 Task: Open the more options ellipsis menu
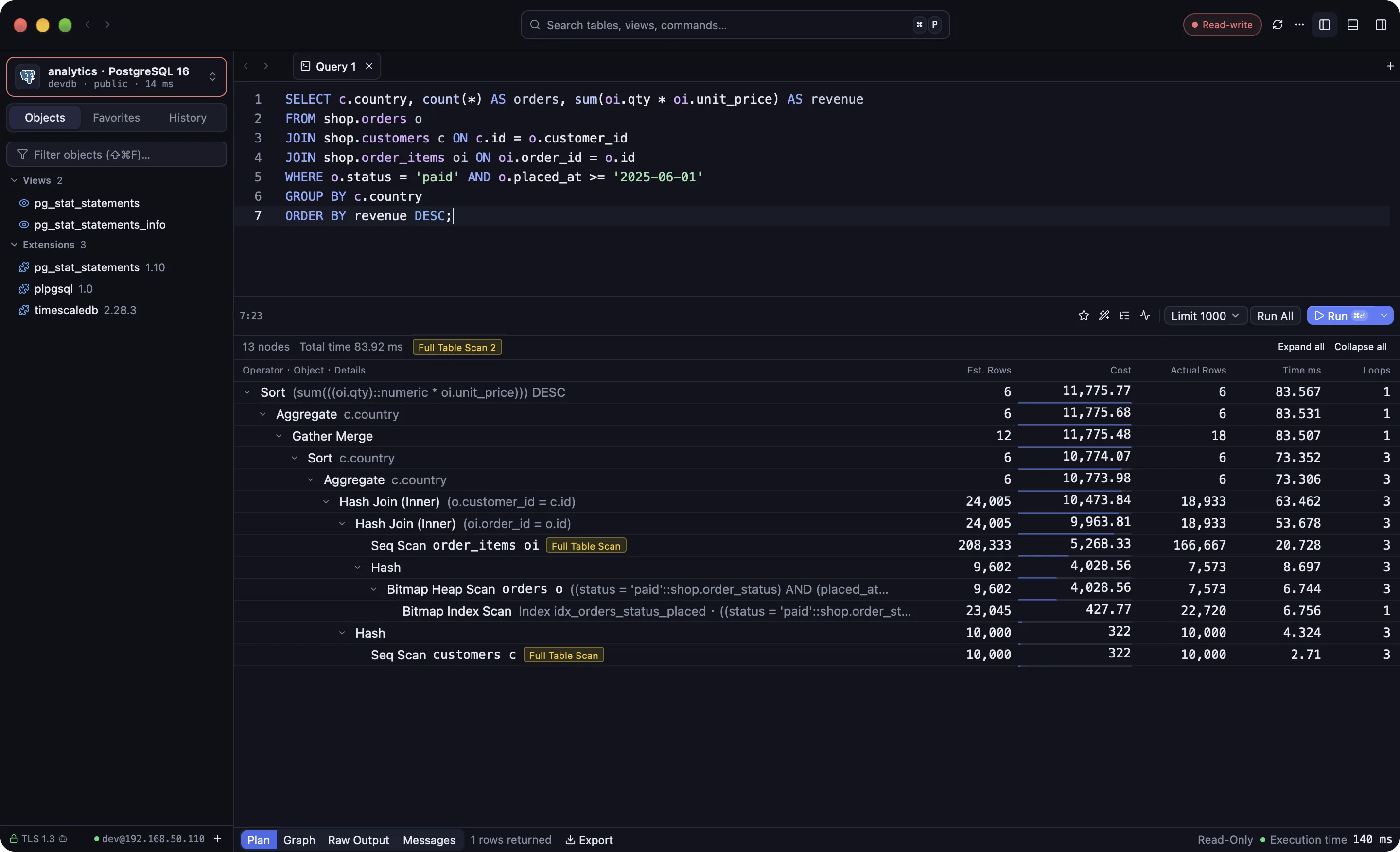pyautogui.click(x=1299, y=25)
